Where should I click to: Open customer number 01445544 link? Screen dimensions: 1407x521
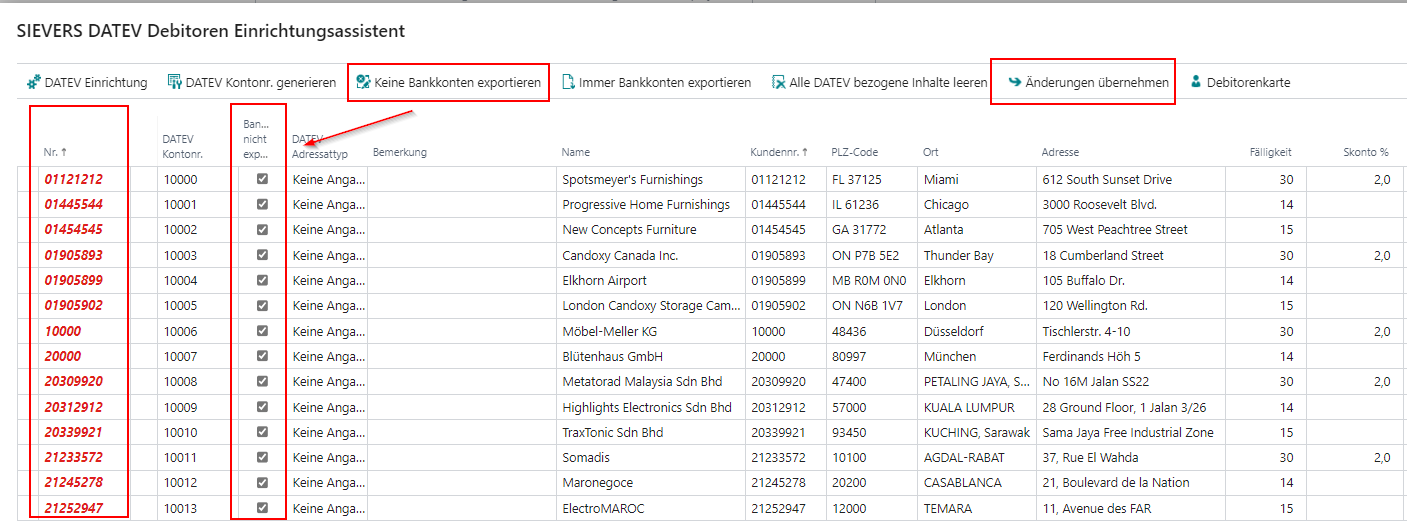[x=73, y=204]
